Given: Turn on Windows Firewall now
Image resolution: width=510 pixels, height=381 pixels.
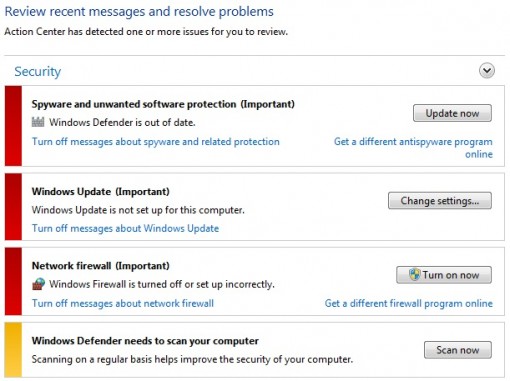Looking at the screenshot, I should (x=444, y=275).
